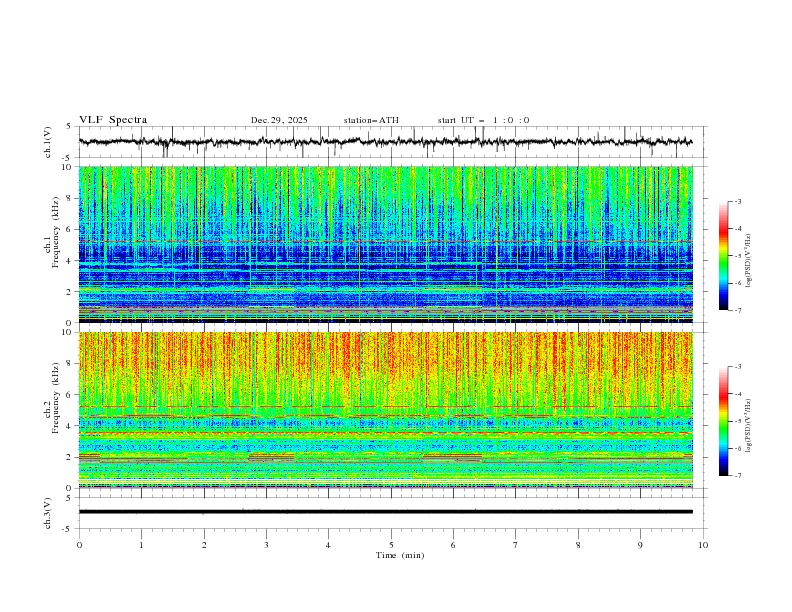Click the "-3" tick on ch.1 colorbar

pos(737,201)
